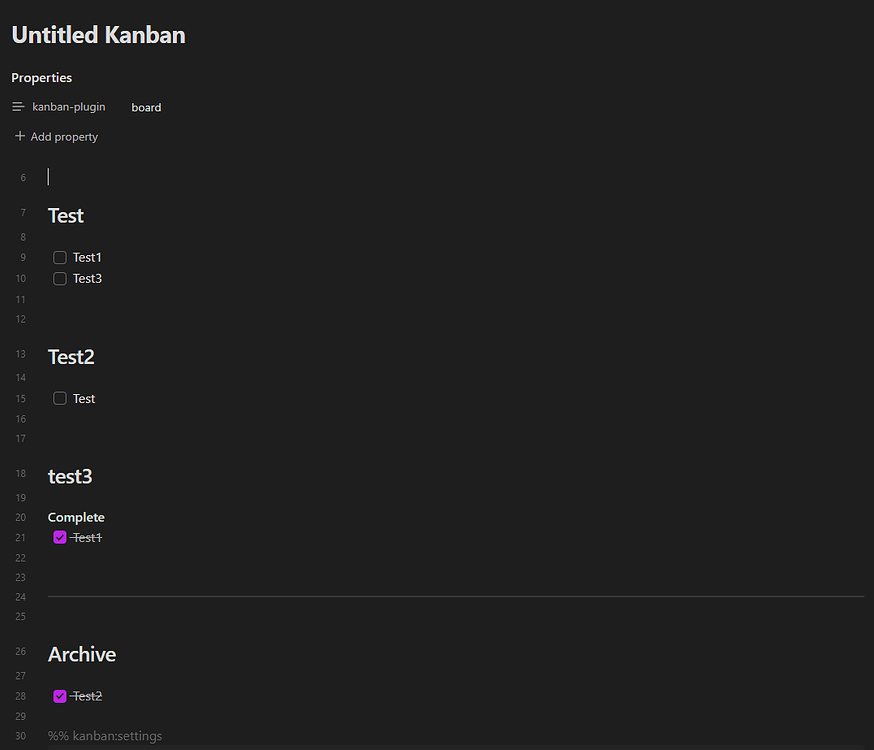This screenshot has width=874, height=750.
Task: Click the Archive heading text
Action: point(81,654)
